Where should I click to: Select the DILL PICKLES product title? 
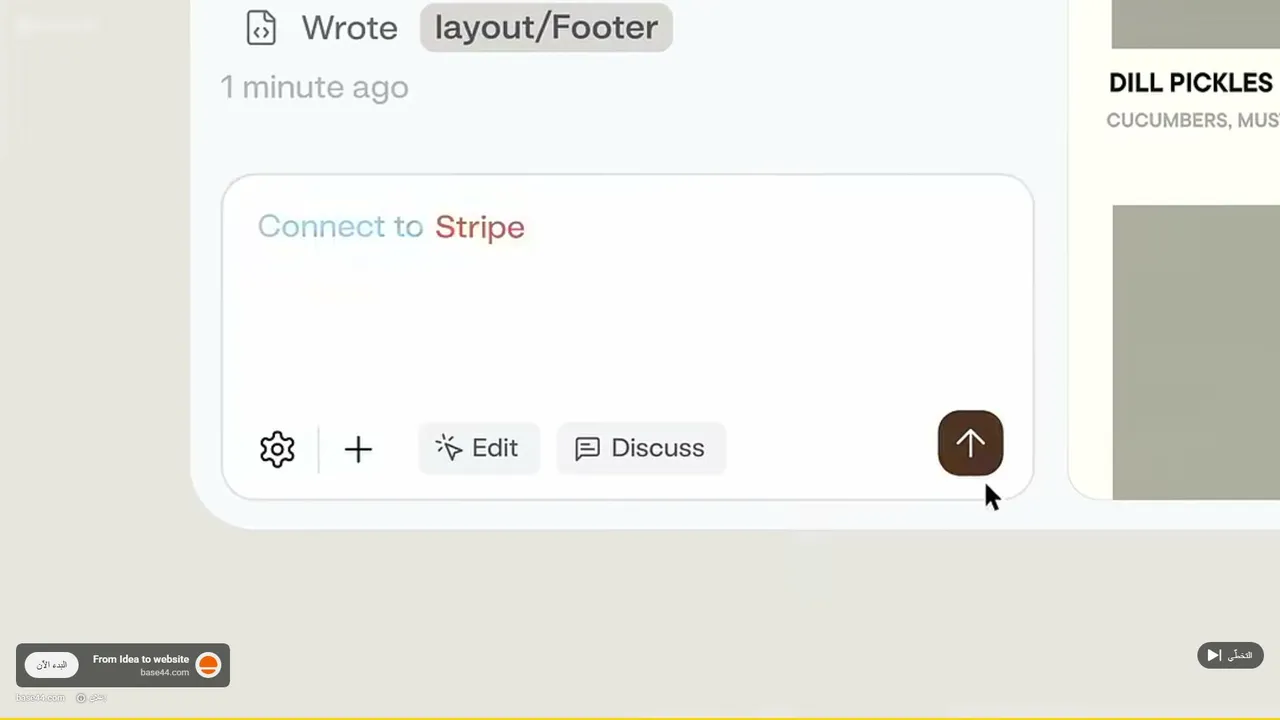click(1190, 83)
